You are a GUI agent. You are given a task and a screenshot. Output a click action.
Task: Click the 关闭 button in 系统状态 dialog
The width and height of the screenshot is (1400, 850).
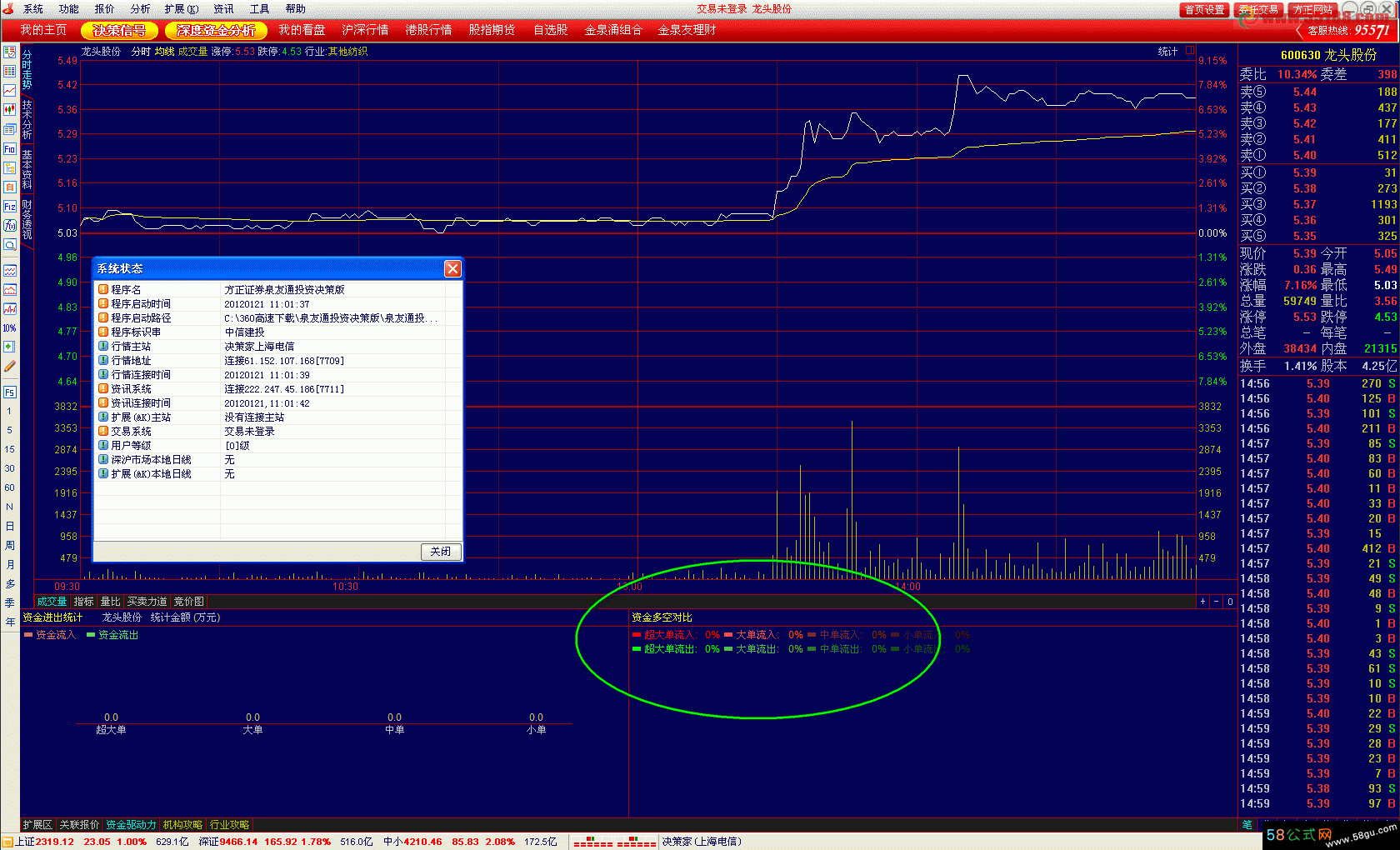[441, 552]
